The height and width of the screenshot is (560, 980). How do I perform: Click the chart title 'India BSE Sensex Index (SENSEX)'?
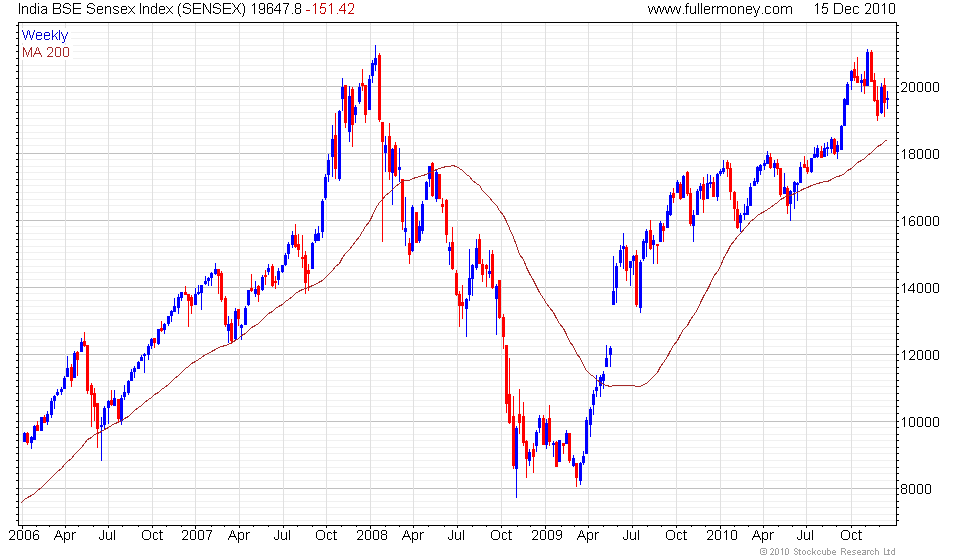[x=131, y=9]
